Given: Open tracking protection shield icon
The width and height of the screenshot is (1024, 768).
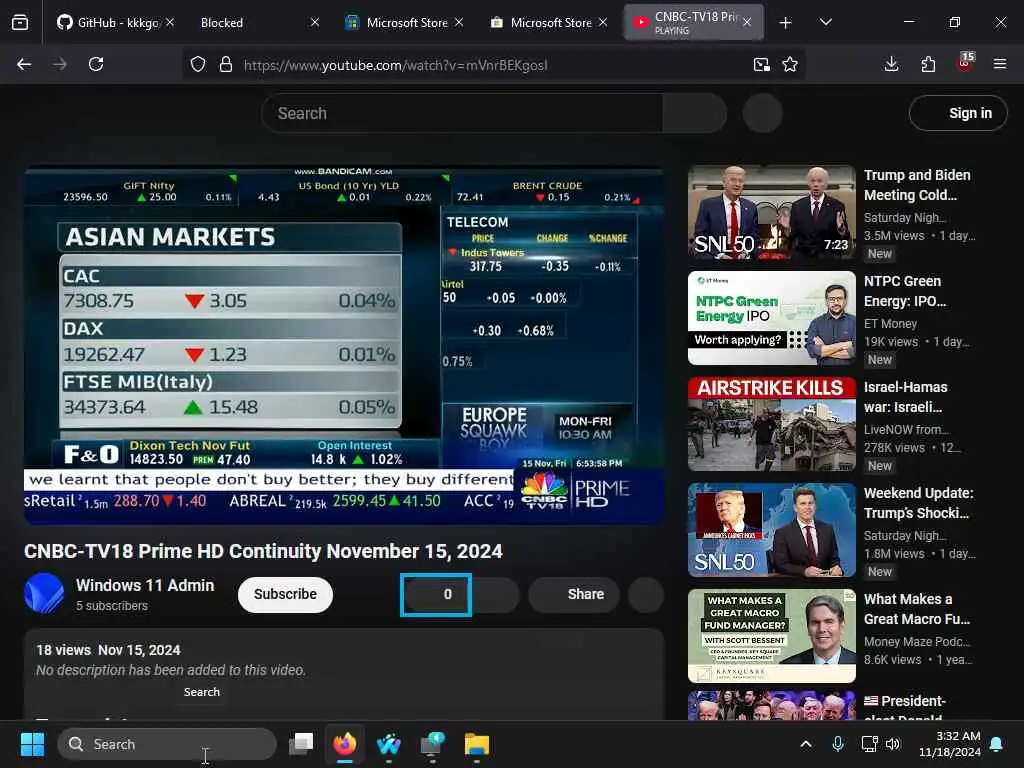Looking at the screenshot, I should click(198, 64).
